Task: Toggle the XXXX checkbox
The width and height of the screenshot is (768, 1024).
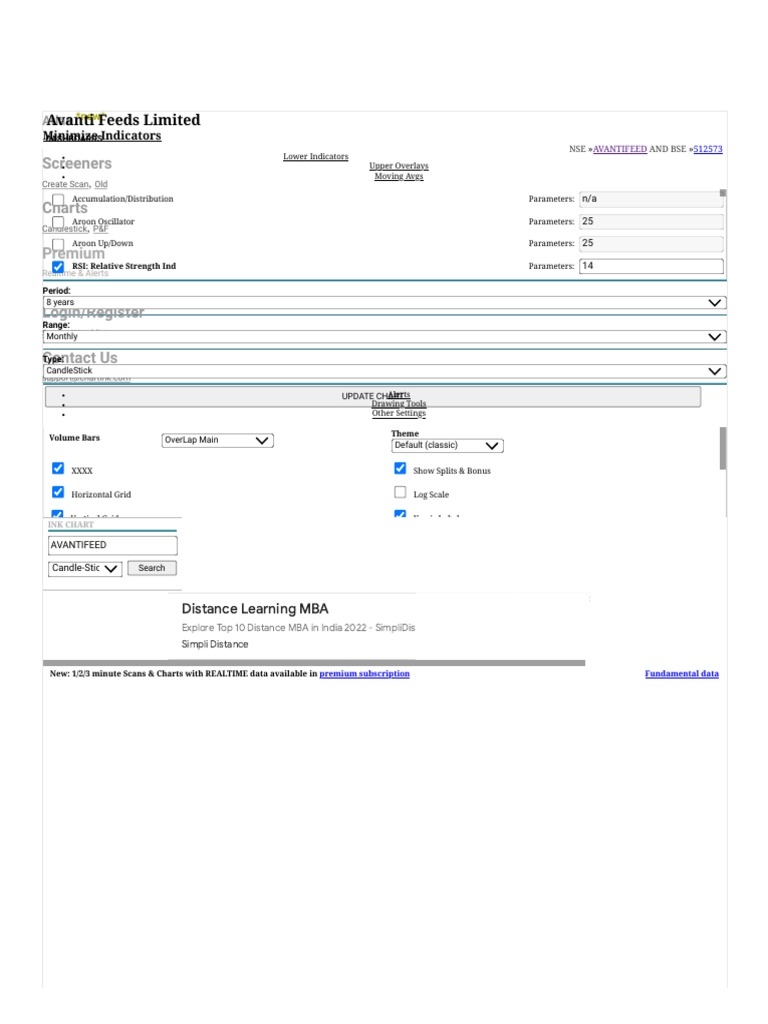Action: point(58,468)
